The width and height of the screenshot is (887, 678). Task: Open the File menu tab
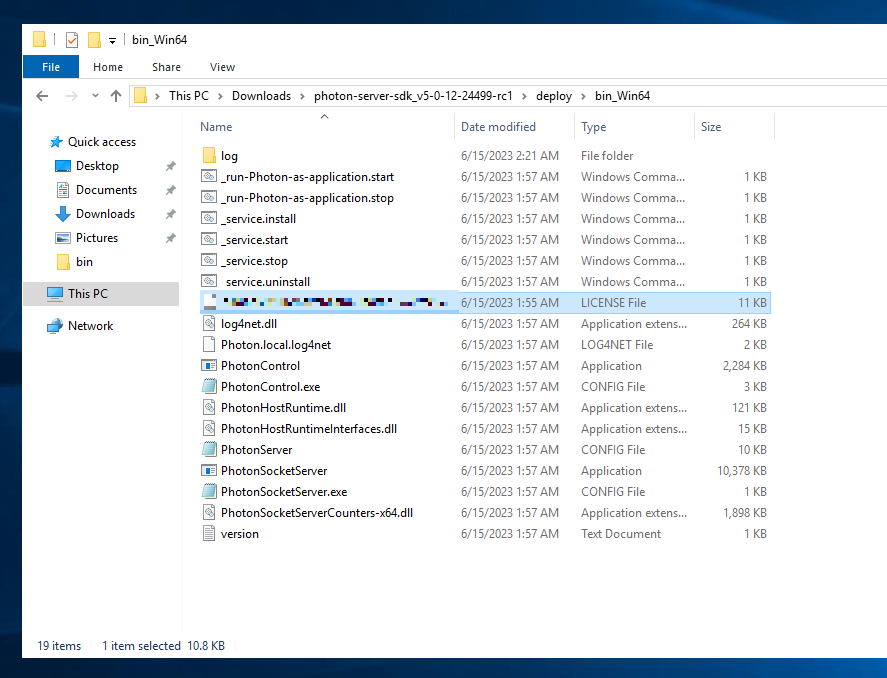51,67
